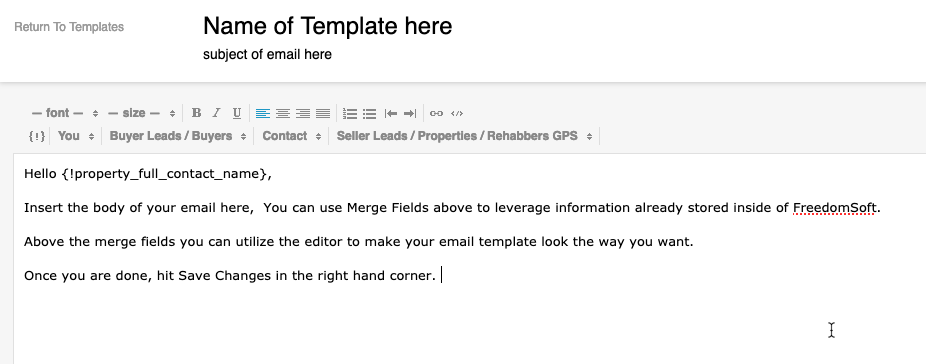Toggle bold formatting

pyautogui.click(x=197, y=113)
